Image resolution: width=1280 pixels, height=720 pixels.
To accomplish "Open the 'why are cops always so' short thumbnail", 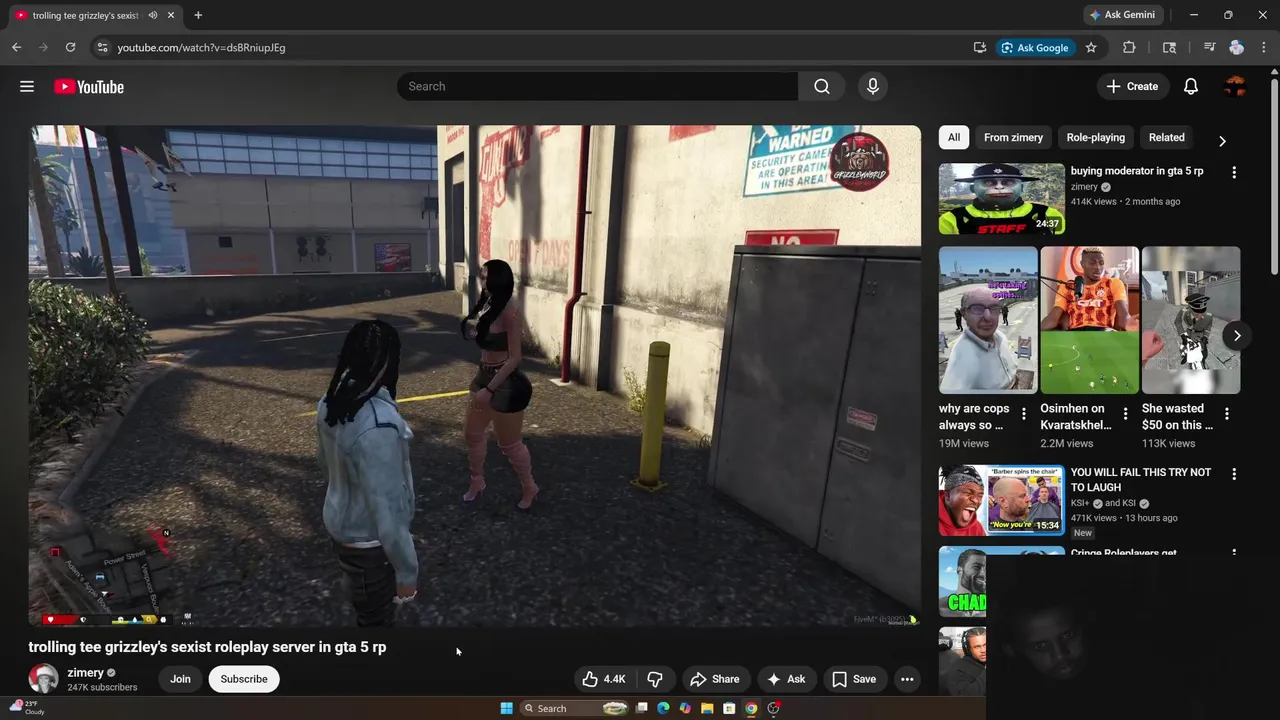I will pos(988,320).
